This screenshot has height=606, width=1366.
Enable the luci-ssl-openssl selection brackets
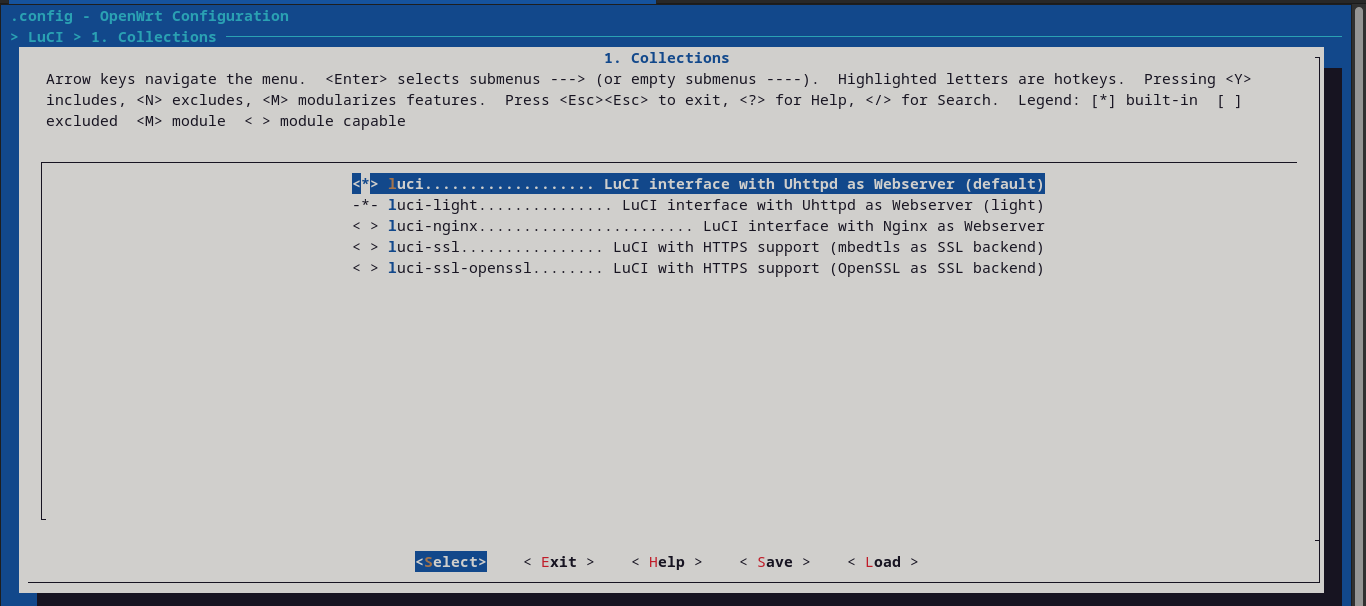(x=365, y=268)
